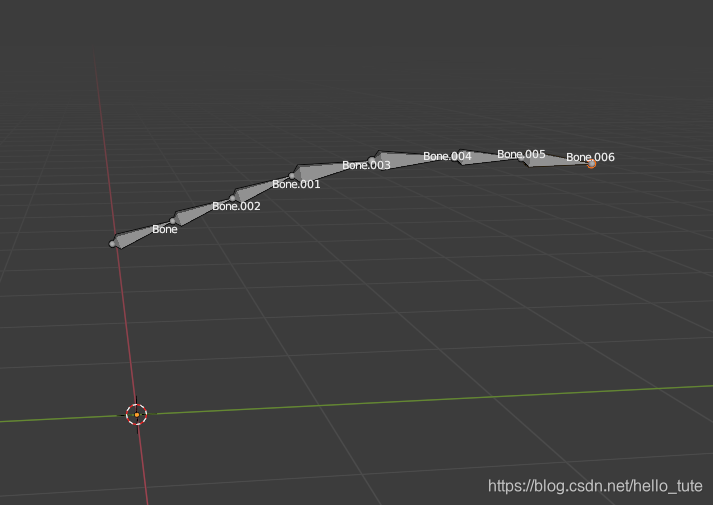Click the Bone.006 text label

coord(590,157)
